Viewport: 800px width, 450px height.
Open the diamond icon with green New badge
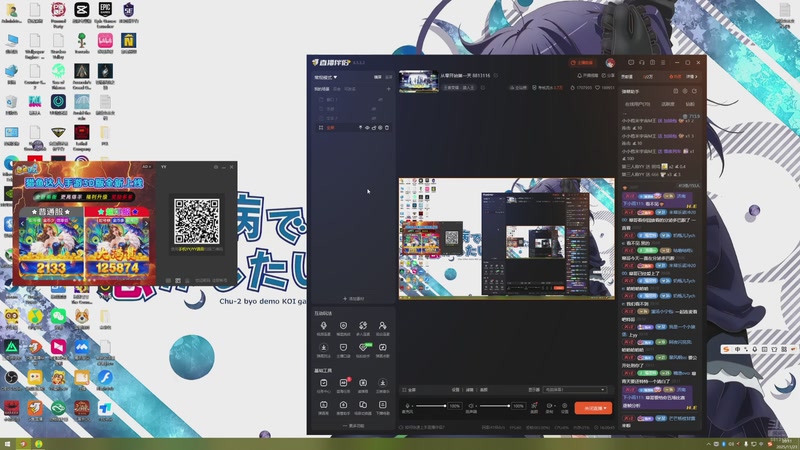pos(363,347)
